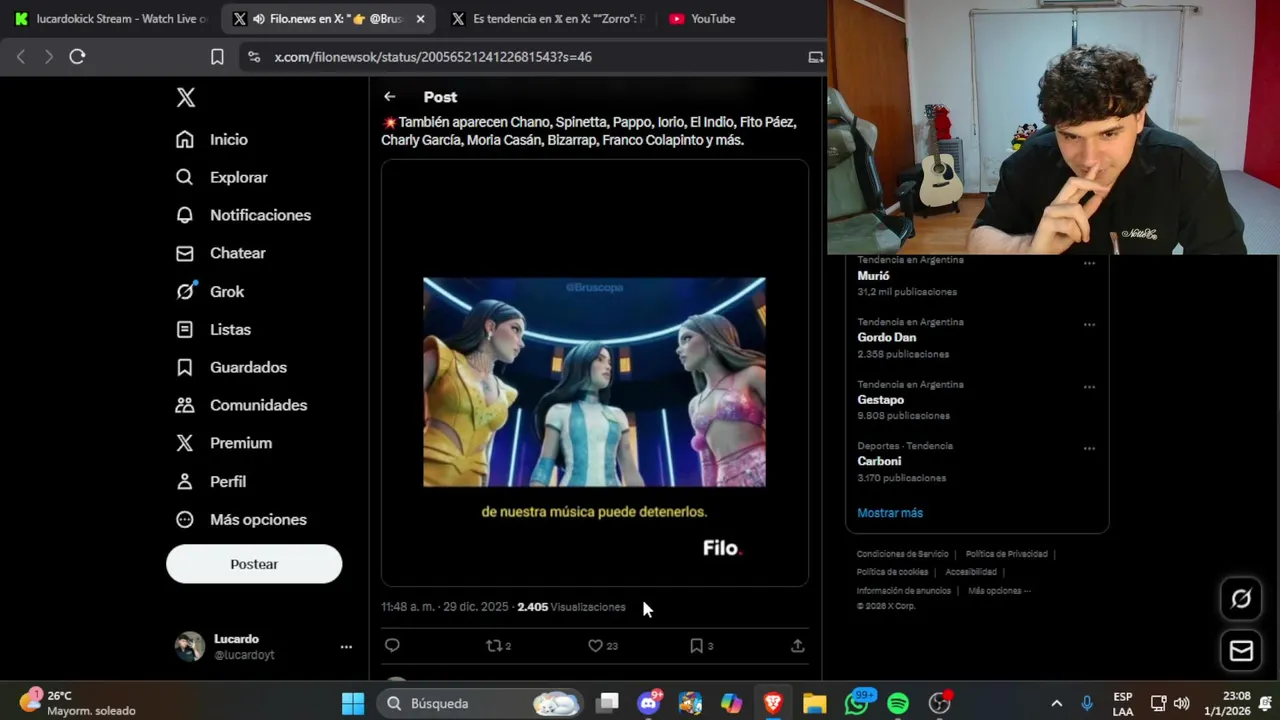Show hidden tray icons chevron

(1056, 703)
